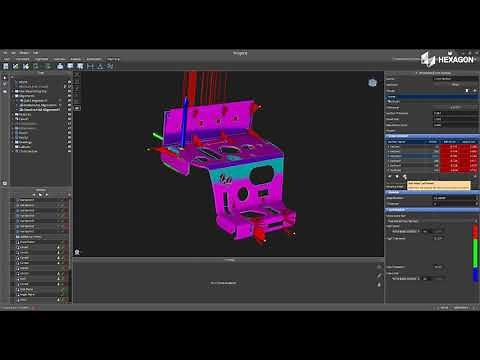Open the Reporting ribbon tab
This screenshot has width=480, height=360.
[113, 59]
